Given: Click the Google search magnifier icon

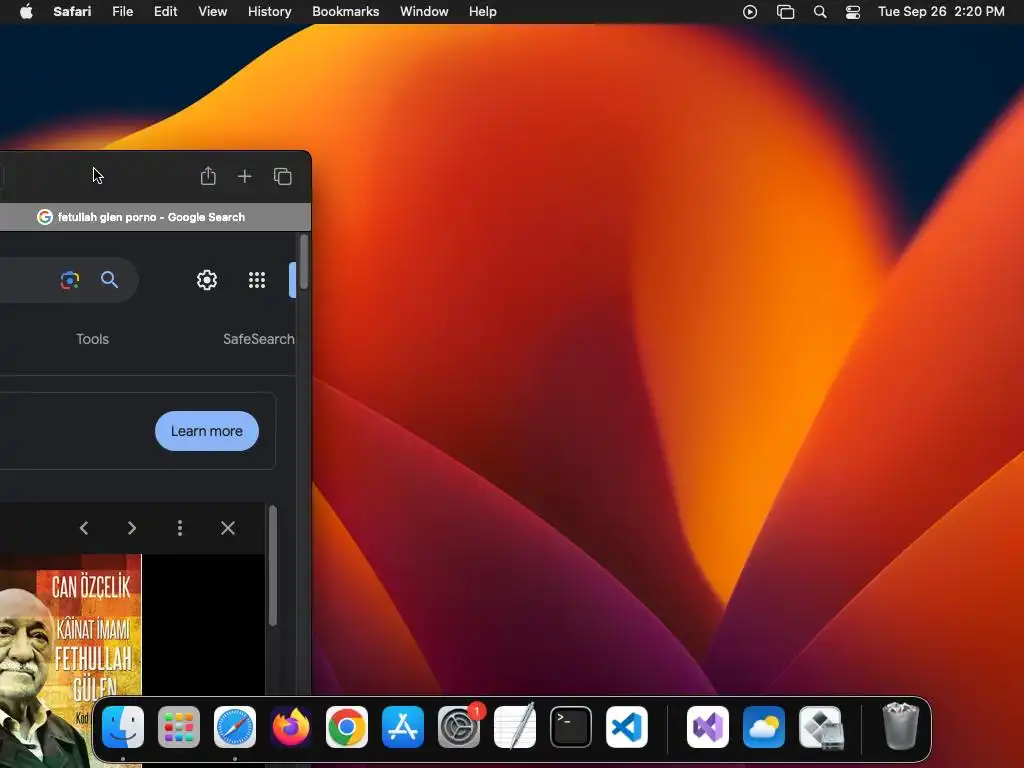Looking at the screenshot, I should click(x=110, y=280).
